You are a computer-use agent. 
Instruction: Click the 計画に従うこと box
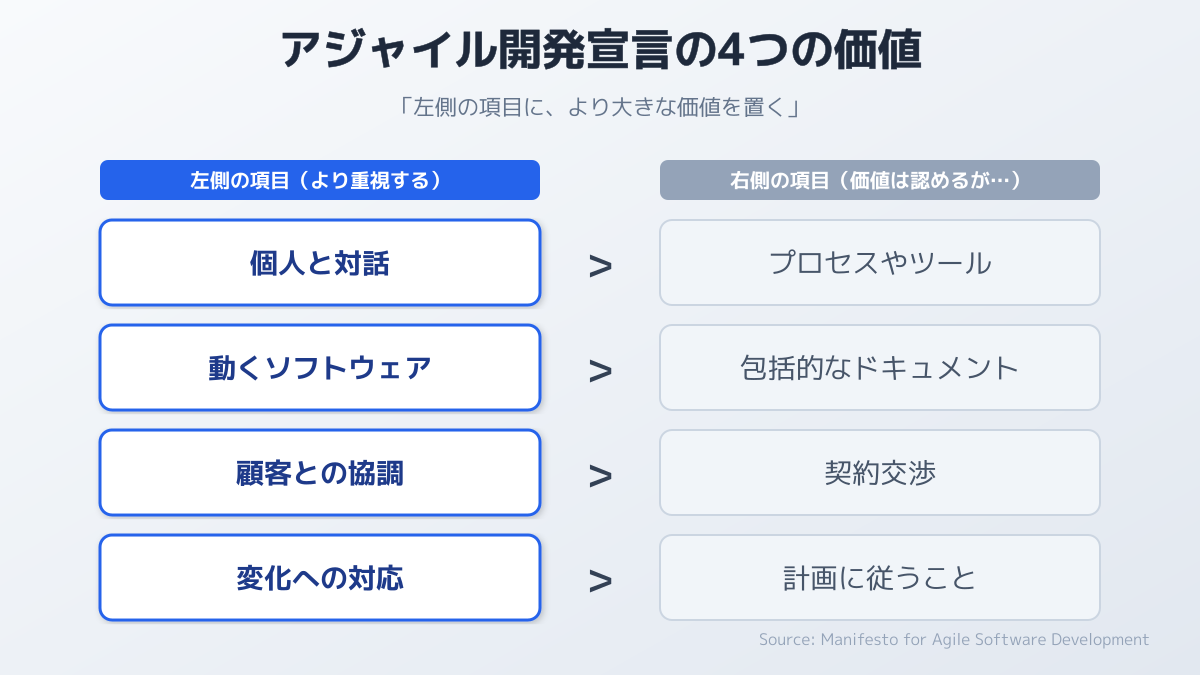click(880, 578)
